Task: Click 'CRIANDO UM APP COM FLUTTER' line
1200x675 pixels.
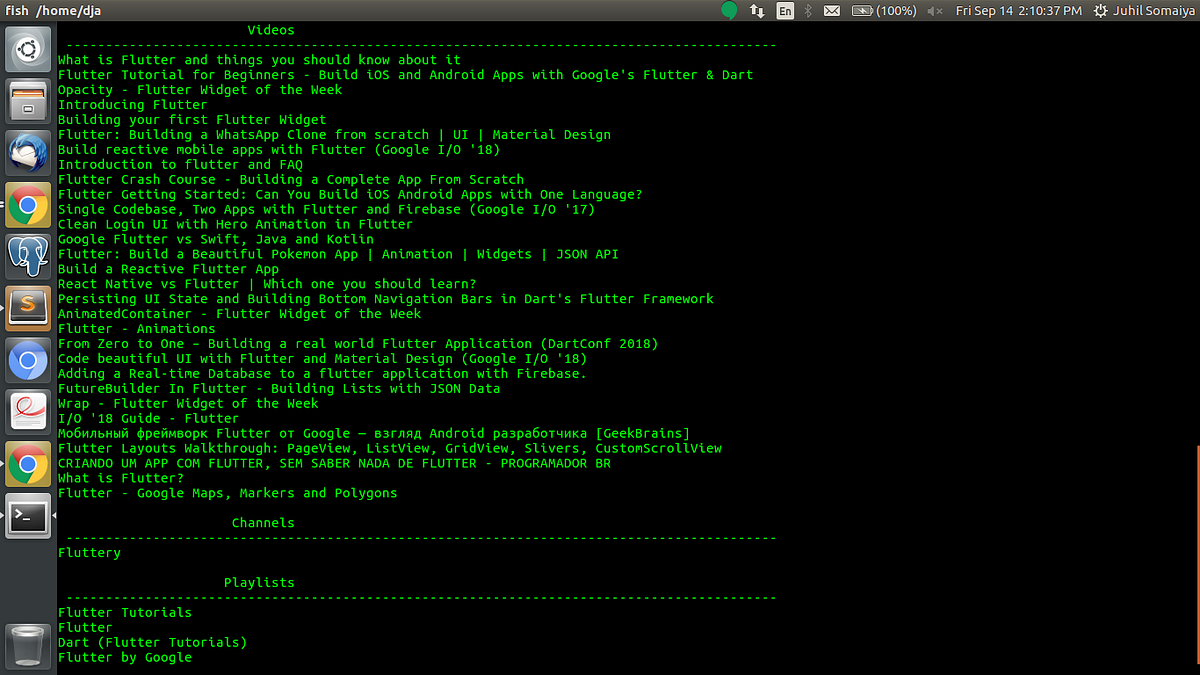Action: click(x=334, y=464)
